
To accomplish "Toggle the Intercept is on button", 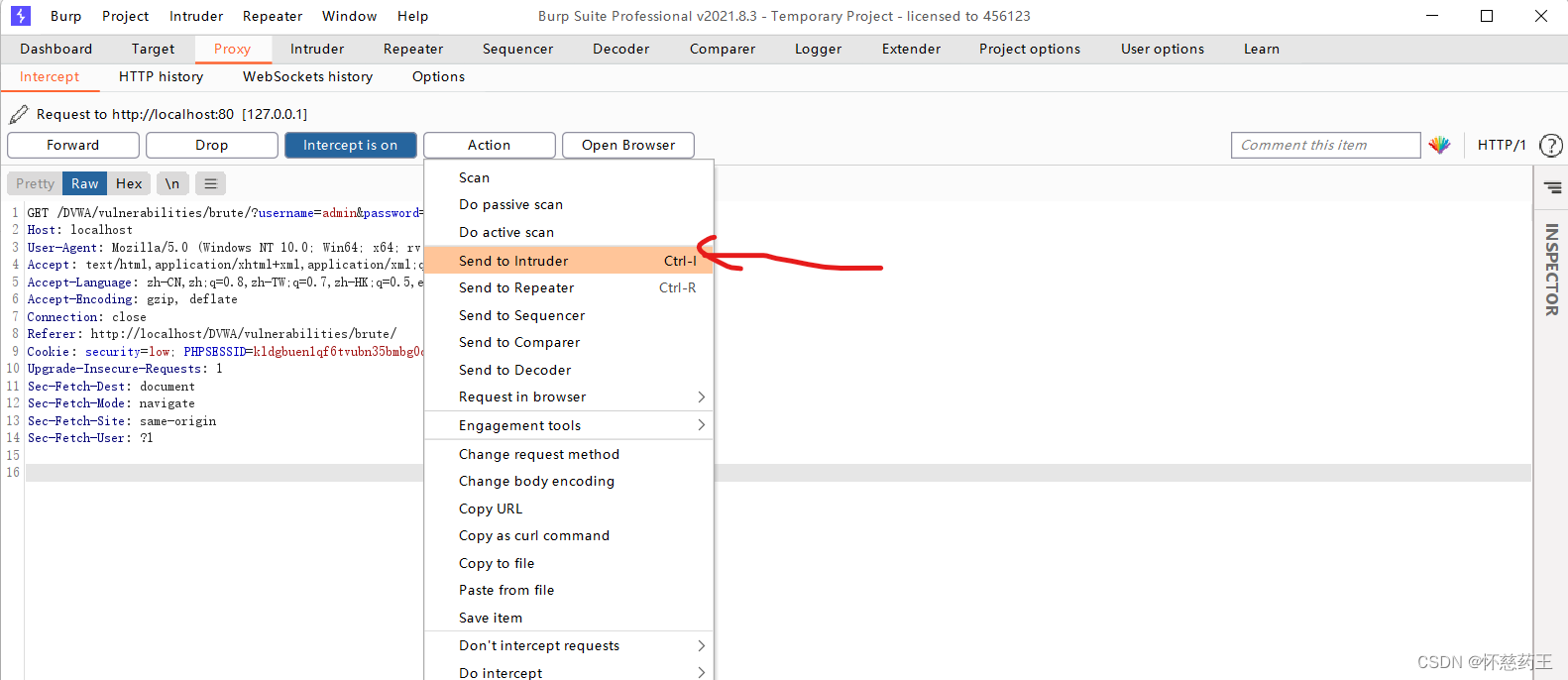I will click(x=351, y=145).
